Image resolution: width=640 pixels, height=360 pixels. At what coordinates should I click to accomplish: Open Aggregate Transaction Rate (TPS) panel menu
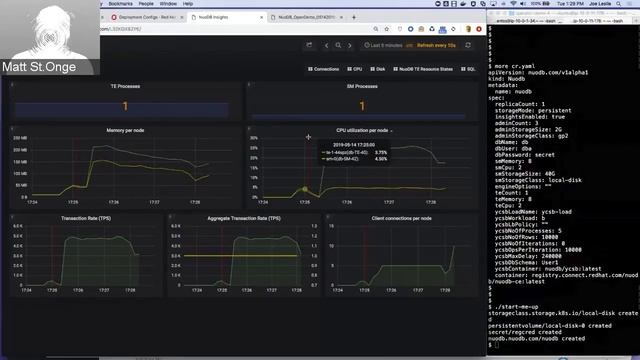[x=244, y=218]
